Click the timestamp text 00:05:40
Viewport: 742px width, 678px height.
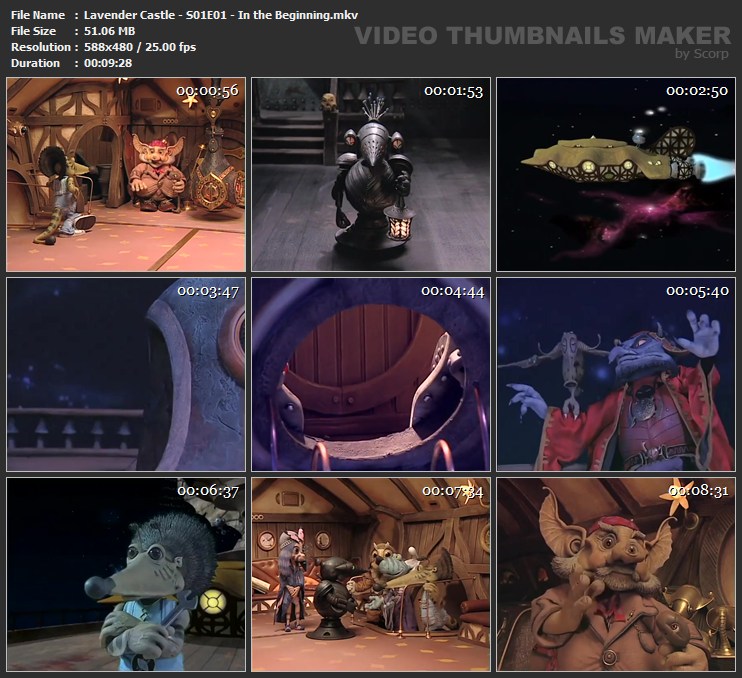(x=698, y=291)
